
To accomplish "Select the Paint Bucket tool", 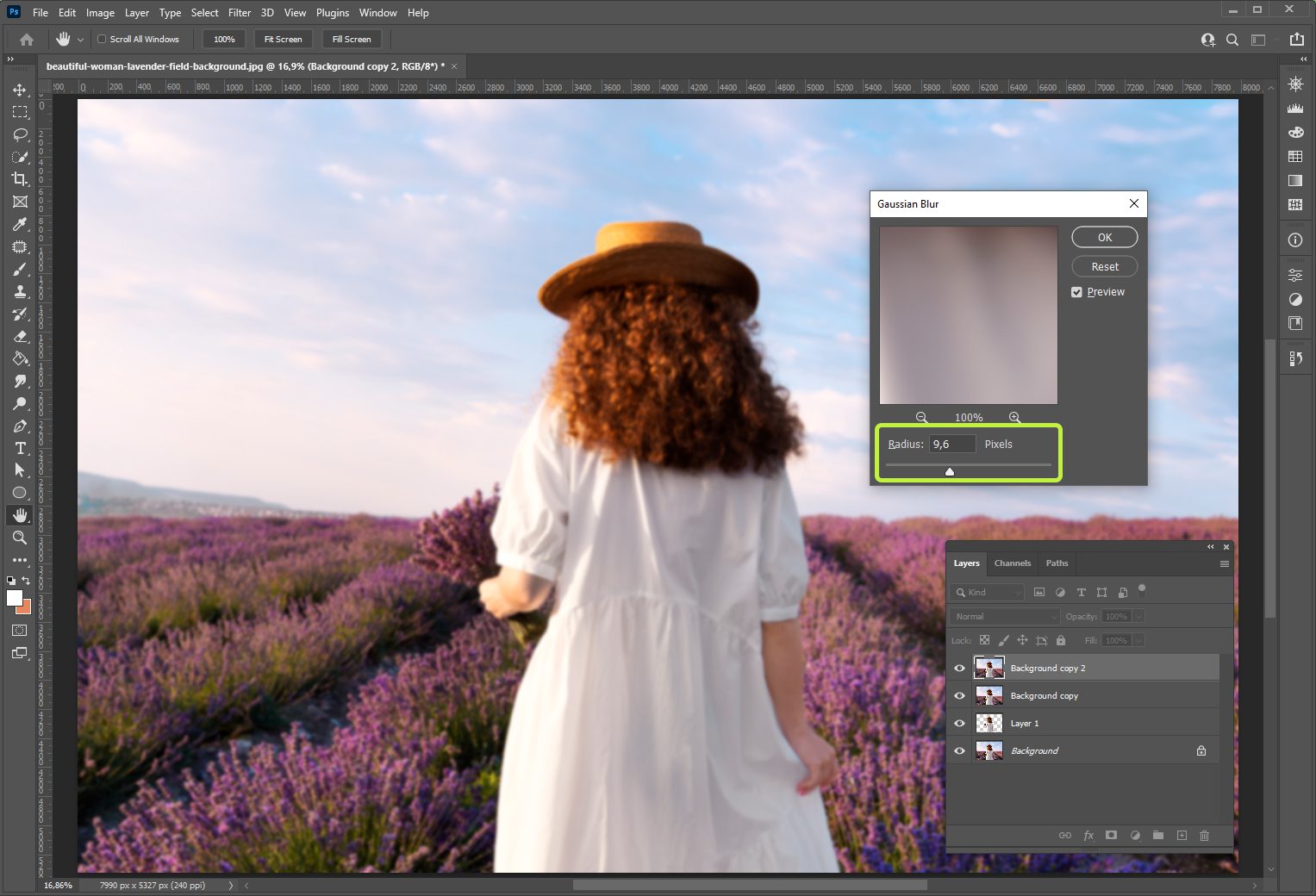I will point(20,358).
